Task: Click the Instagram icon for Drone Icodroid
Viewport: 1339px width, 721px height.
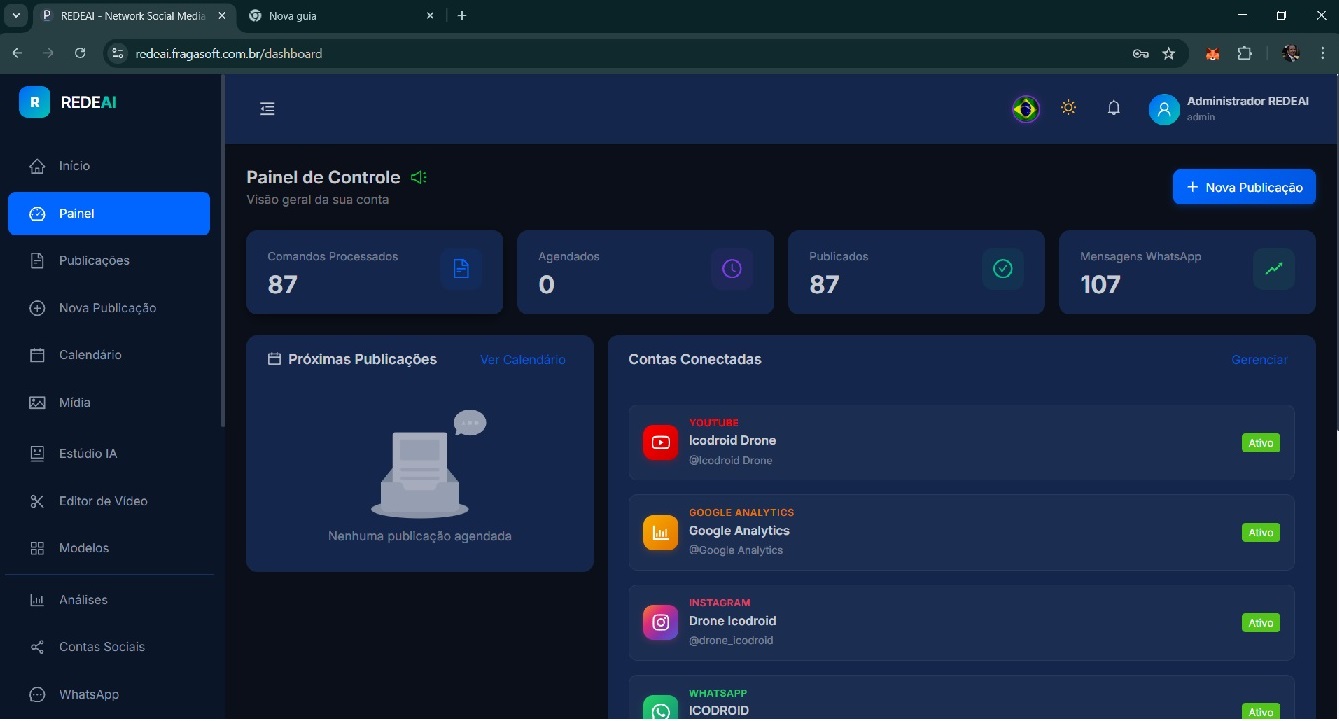Action: pyautogui.click(x=660, y=623)
